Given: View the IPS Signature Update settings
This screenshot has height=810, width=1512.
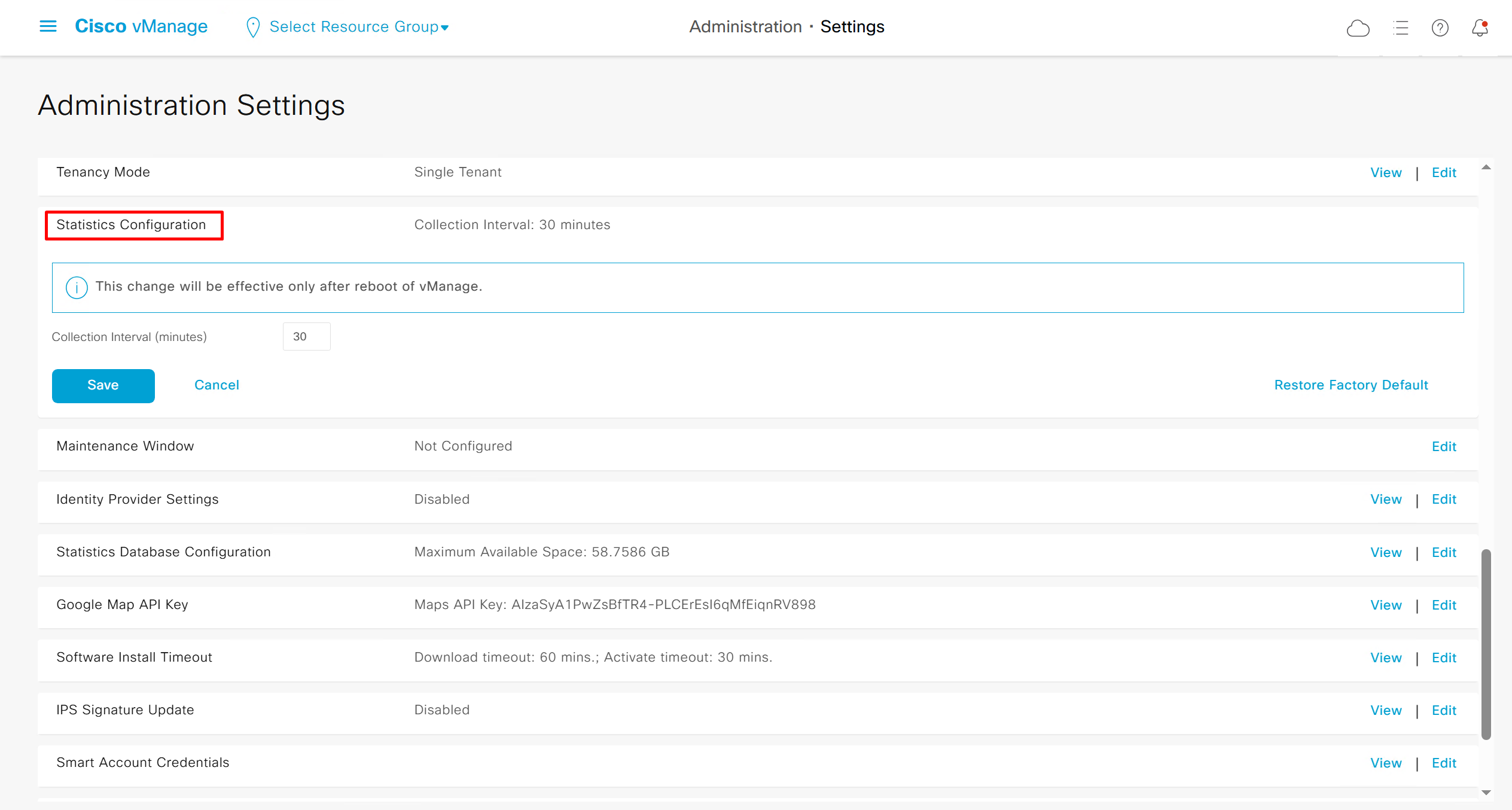Looking at the screenshot, I should point(1386,710).
